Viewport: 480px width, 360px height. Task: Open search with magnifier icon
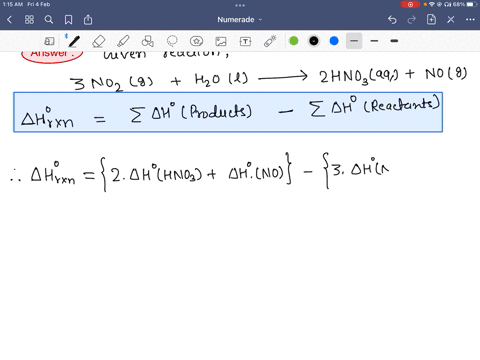(x=49, y=20)
